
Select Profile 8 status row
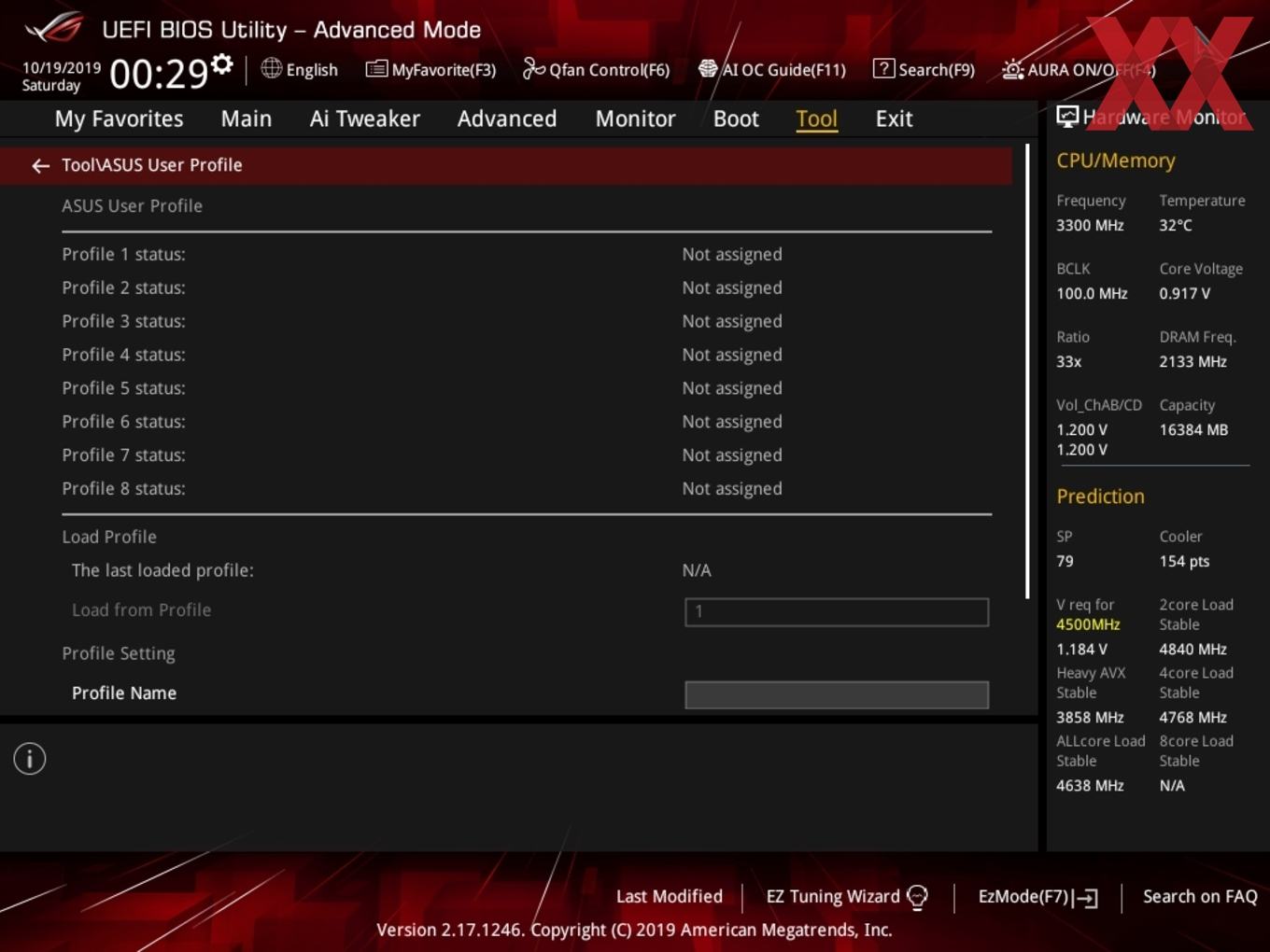(x=527, y=489)
